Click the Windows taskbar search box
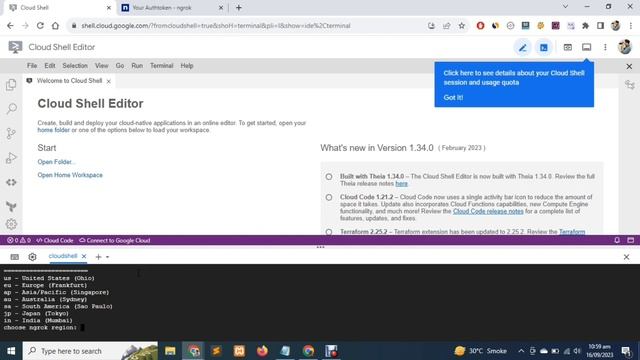Viewport: 640px width, 360px height. pyautogui.click(x=90, y=351)
